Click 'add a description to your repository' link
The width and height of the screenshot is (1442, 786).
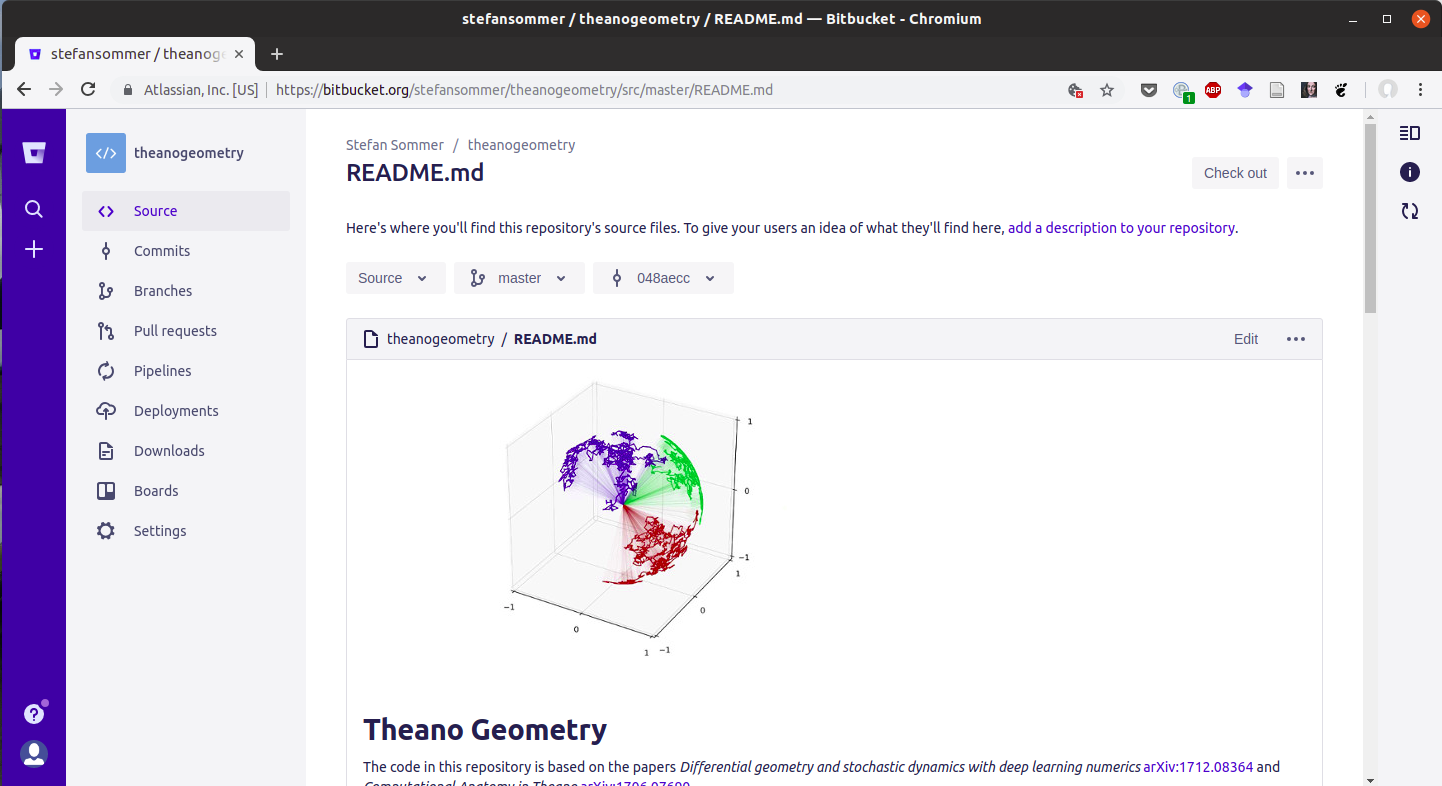click(1121, 228)
